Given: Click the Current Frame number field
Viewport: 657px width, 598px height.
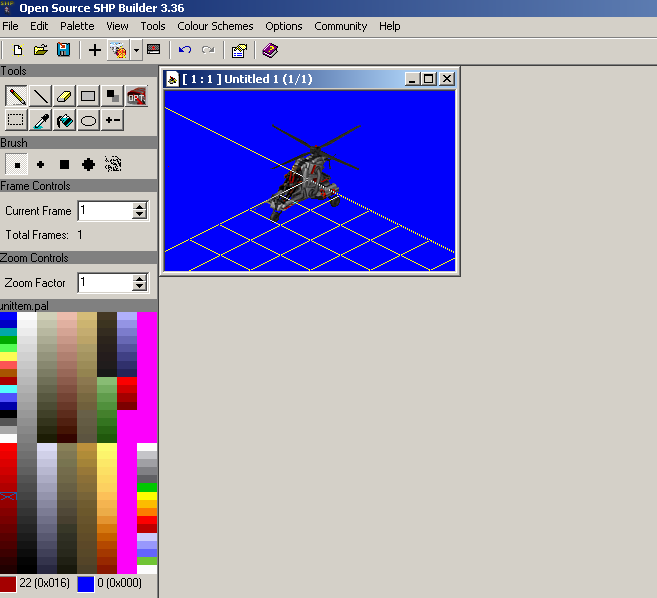Looking at the screenshot, I should (x=104, y=211).
